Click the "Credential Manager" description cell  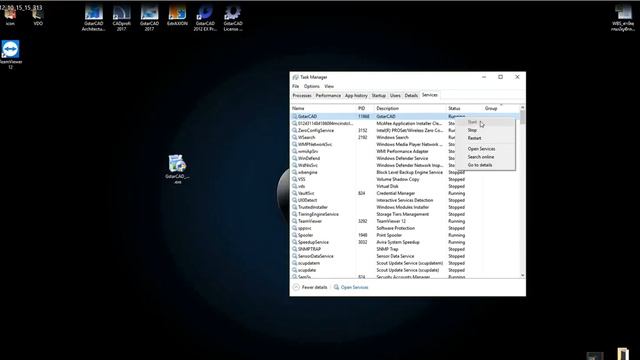coord(395,193)
